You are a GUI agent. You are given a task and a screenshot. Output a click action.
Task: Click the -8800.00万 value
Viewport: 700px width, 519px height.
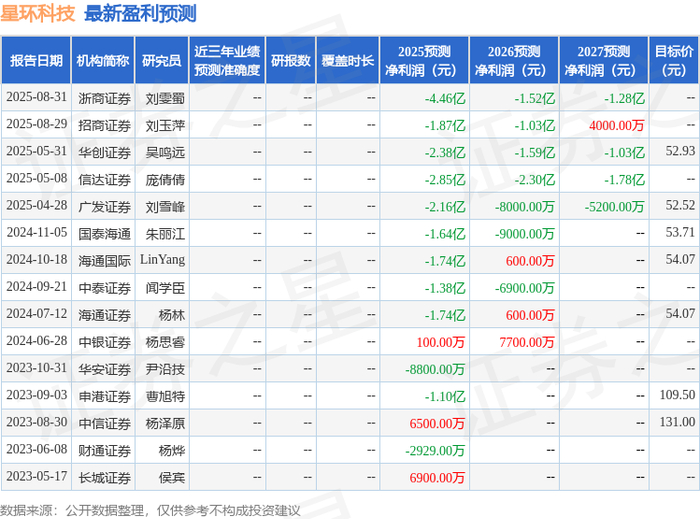point(435,370)
